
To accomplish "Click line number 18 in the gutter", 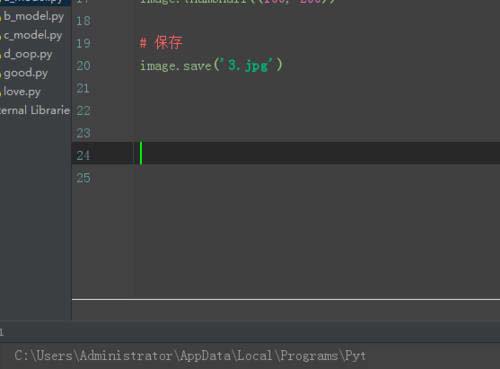I will tap(83, 21).
